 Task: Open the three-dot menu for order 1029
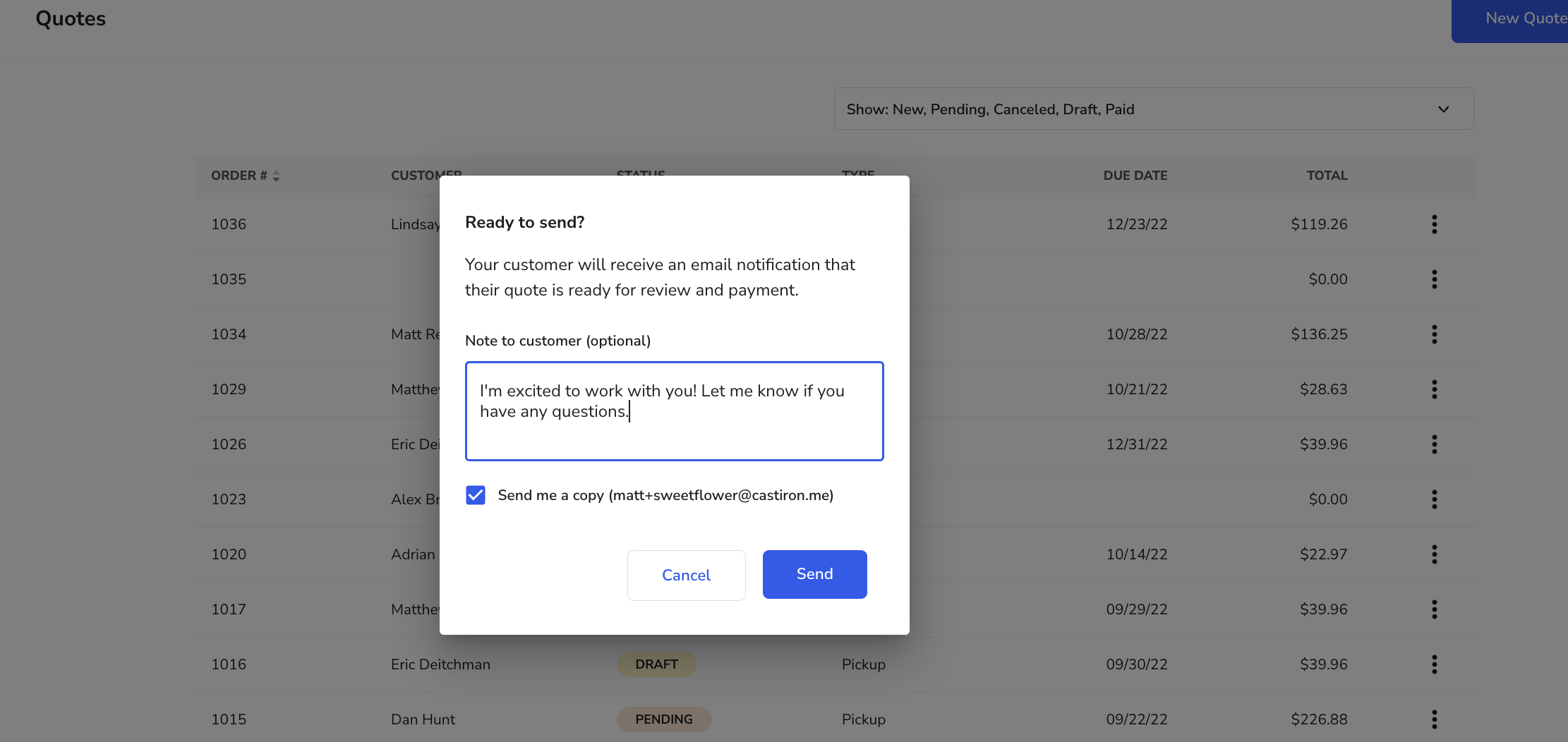coord(1434,389)
